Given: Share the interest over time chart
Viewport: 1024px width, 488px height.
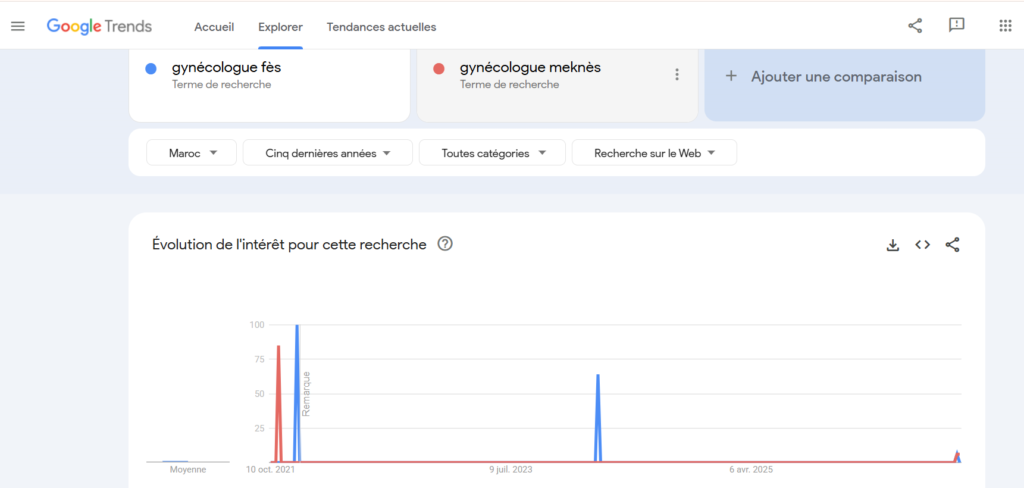Looking at the screenshot, I should click(952, 245).
